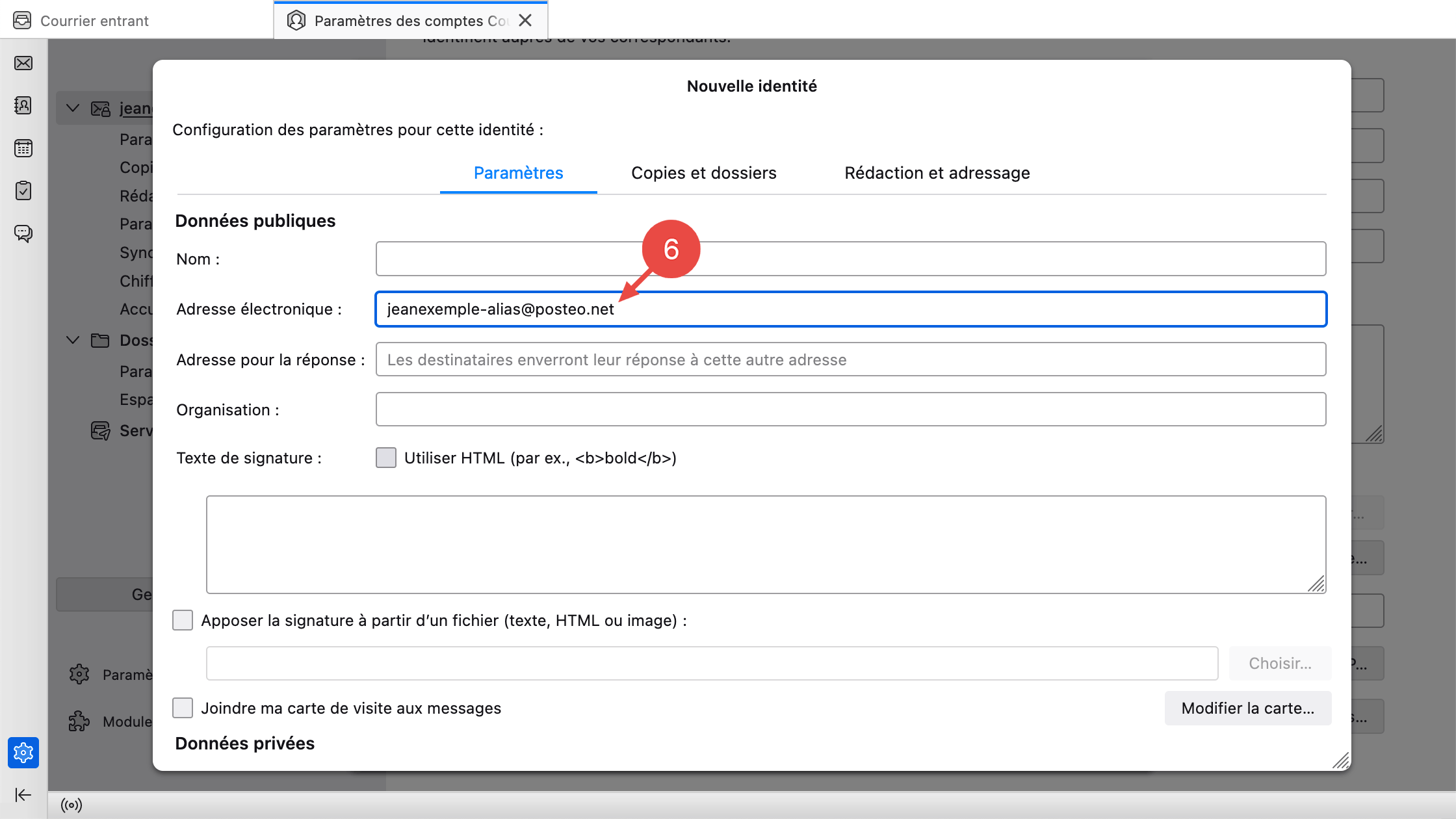Open the Address Book icon

[x=23, y=105]
